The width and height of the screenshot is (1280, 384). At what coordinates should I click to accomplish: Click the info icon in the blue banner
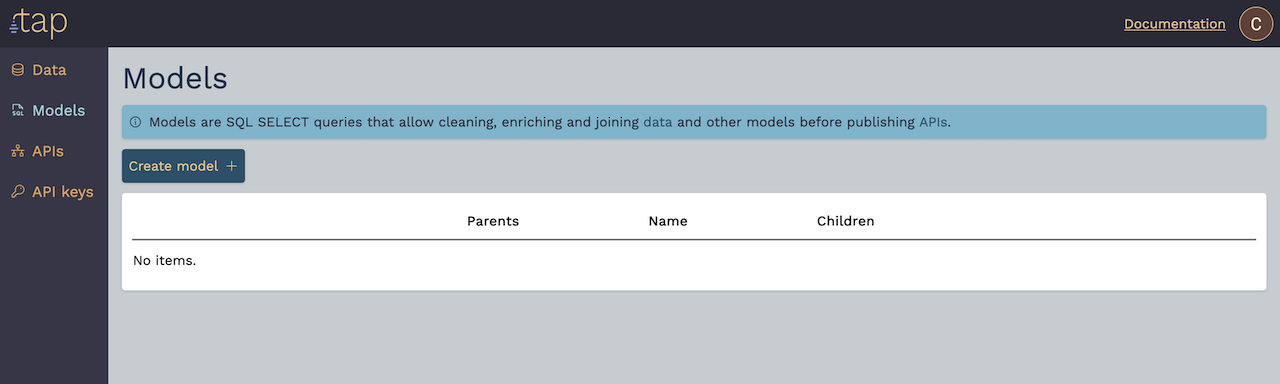pyautogui.click(x=136, y=123)
